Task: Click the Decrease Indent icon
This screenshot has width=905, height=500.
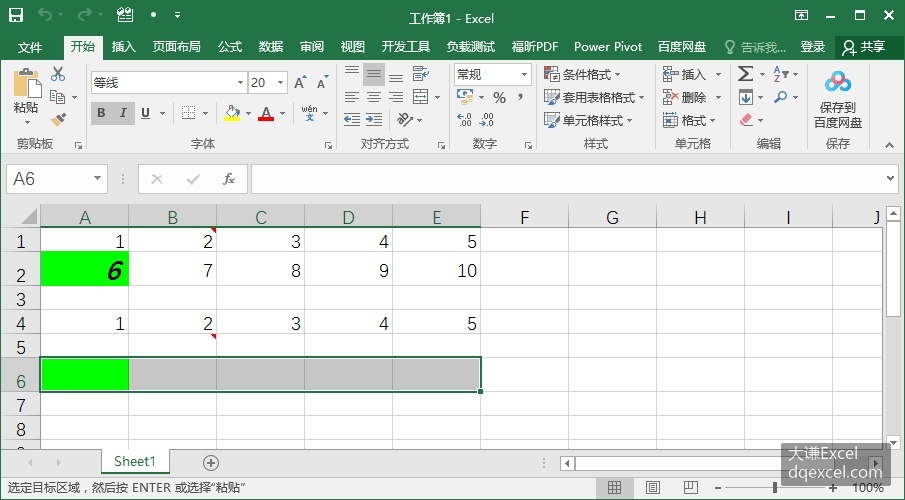Action: pos(351,120)
